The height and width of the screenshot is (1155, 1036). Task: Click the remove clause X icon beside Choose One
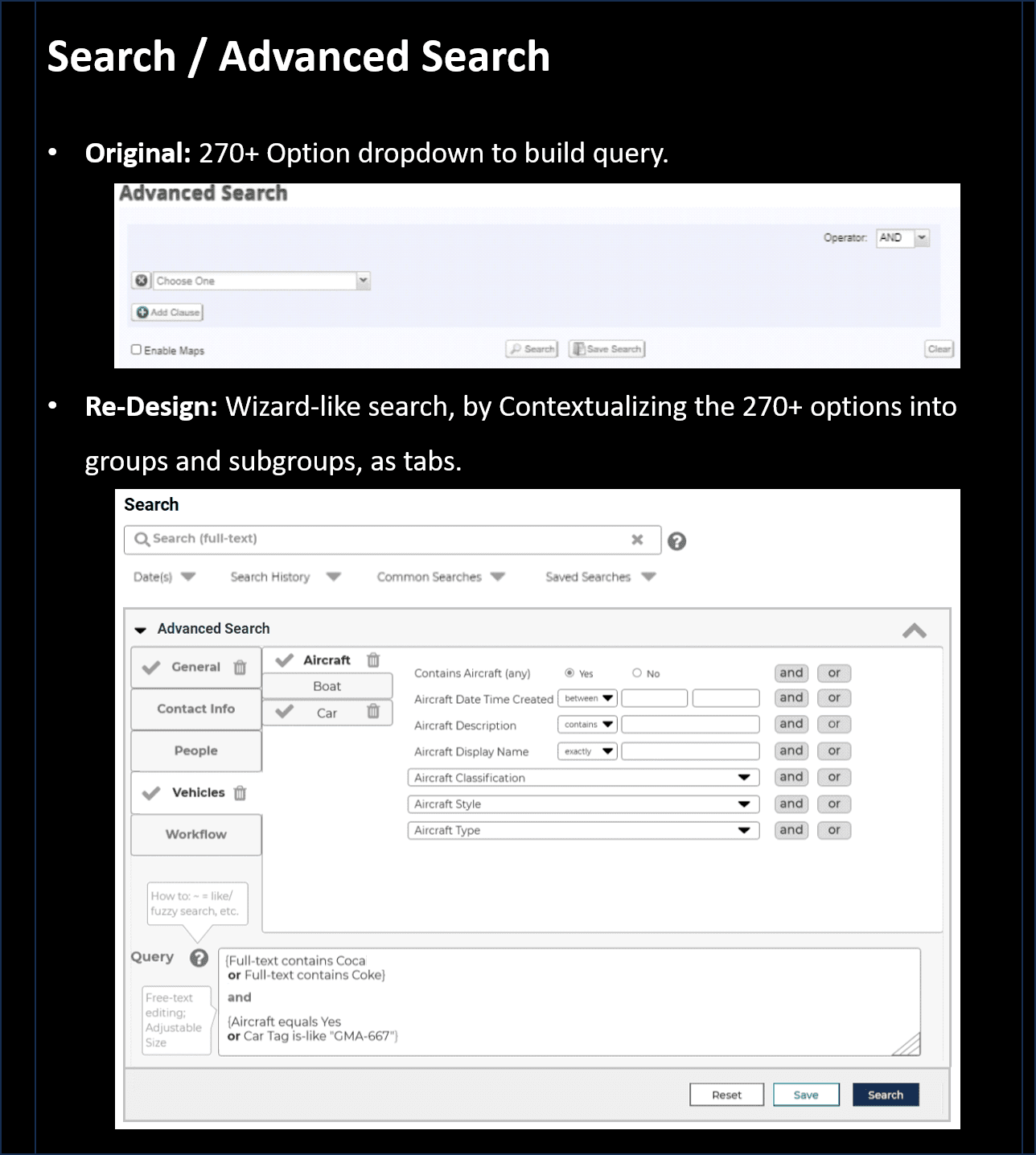pyautogui.click(x=142, y=281)
